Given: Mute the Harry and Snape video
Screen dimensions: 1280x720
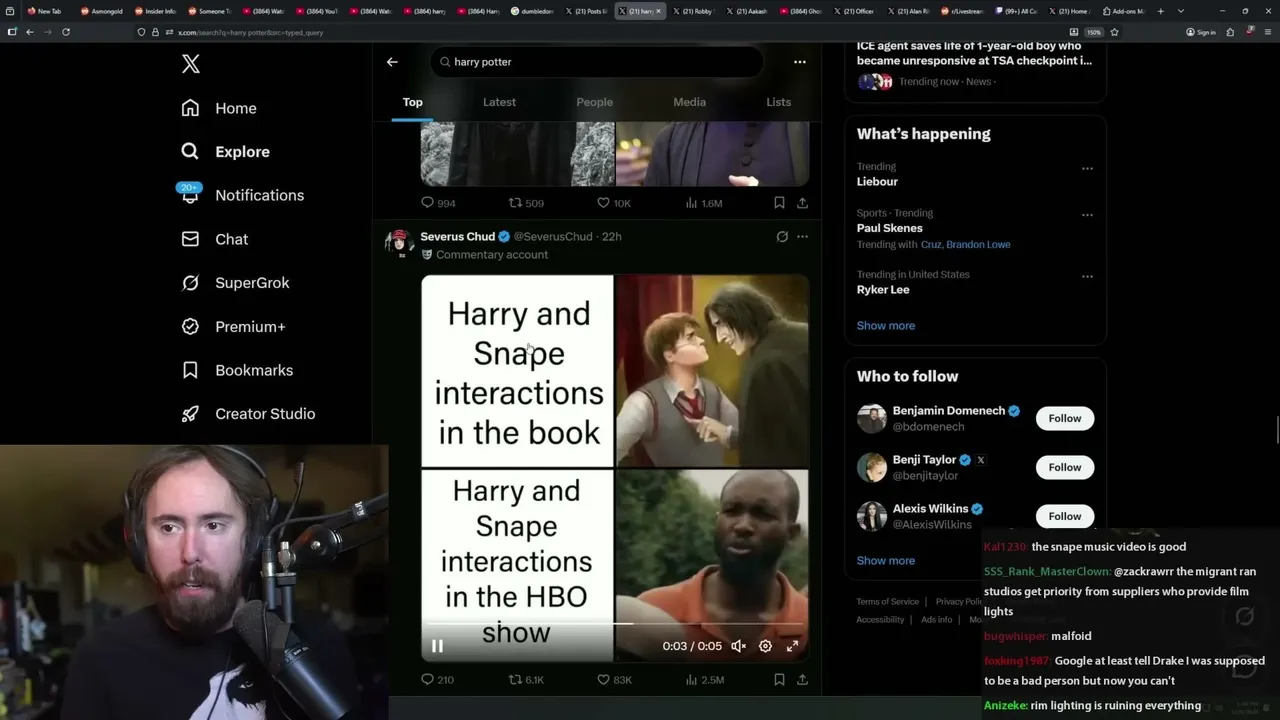Looking at the screenshot, I should (739, 646).
